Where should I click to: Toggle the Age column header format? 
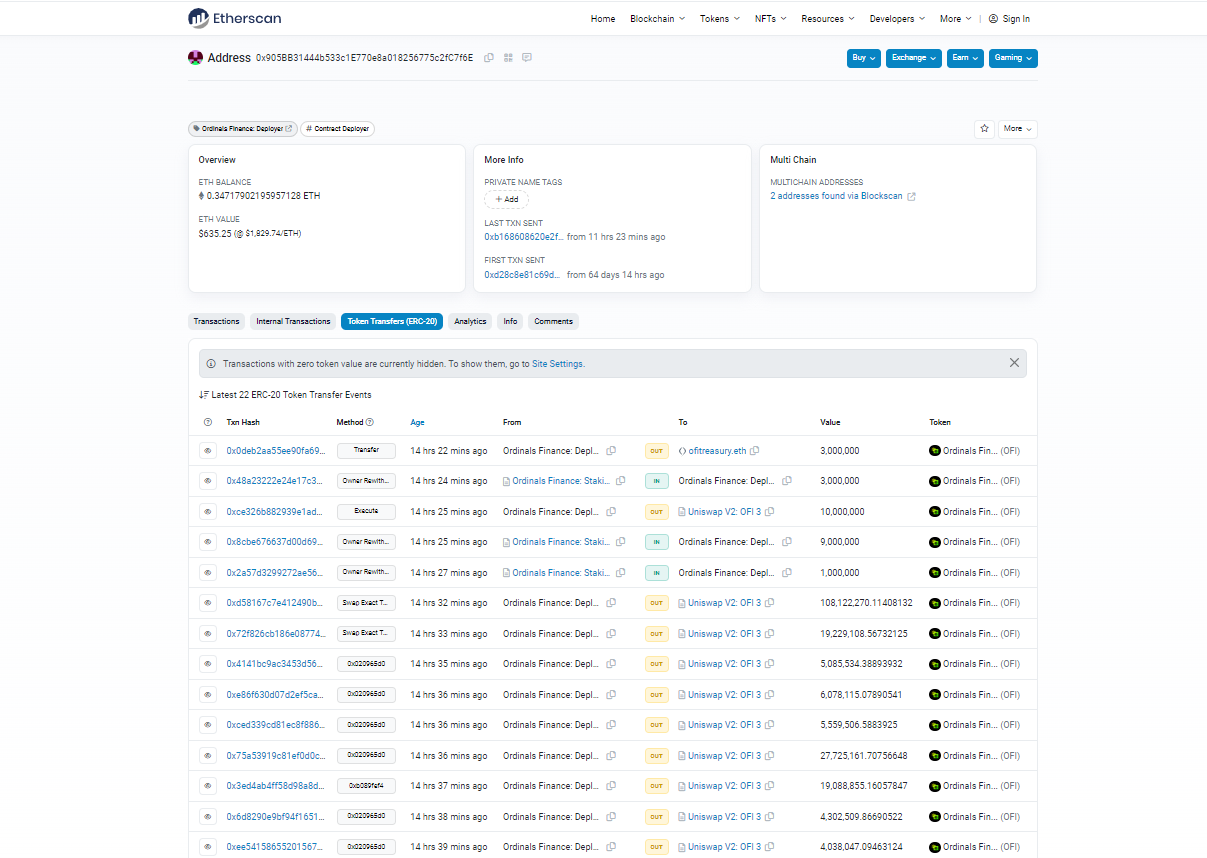coord(416,423)
